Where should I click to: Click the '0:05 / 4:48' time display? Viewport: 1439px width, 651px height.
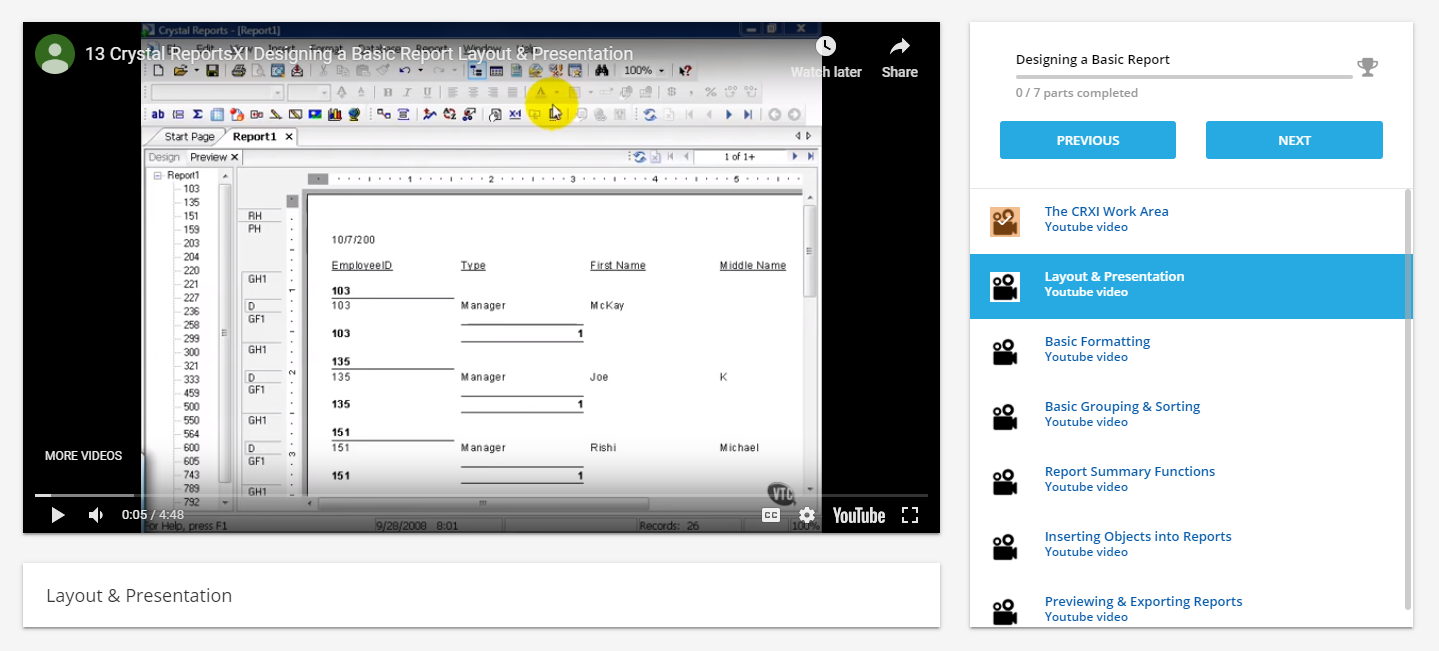(x=153, y=515)
